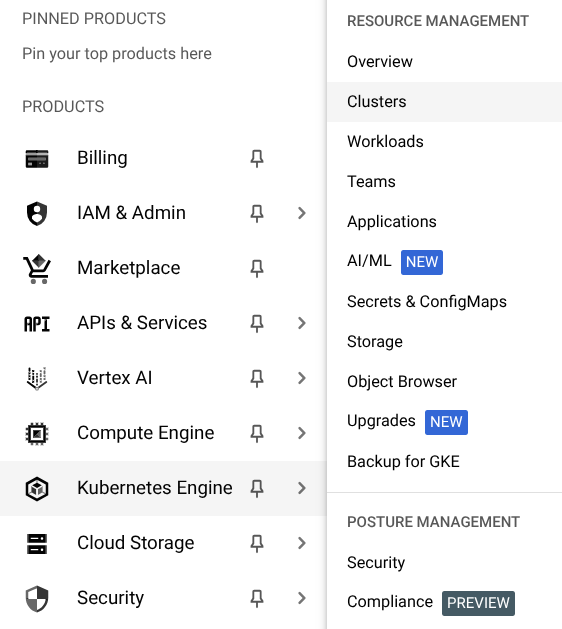Click the 'POSTURE MANAGEMENT' heading
The height and width of the screenshot is (629, 562).
coord(433,522)
